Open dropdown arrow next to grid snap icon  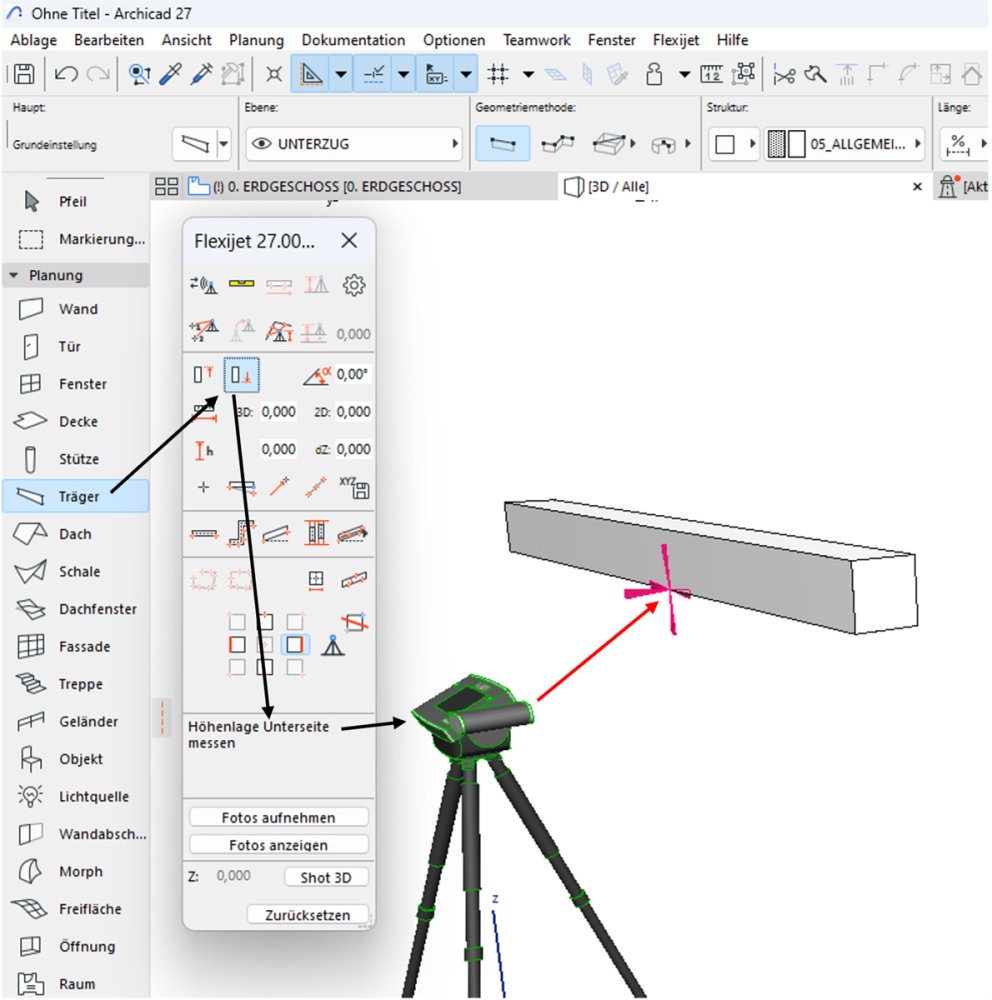tap(528, 75)
